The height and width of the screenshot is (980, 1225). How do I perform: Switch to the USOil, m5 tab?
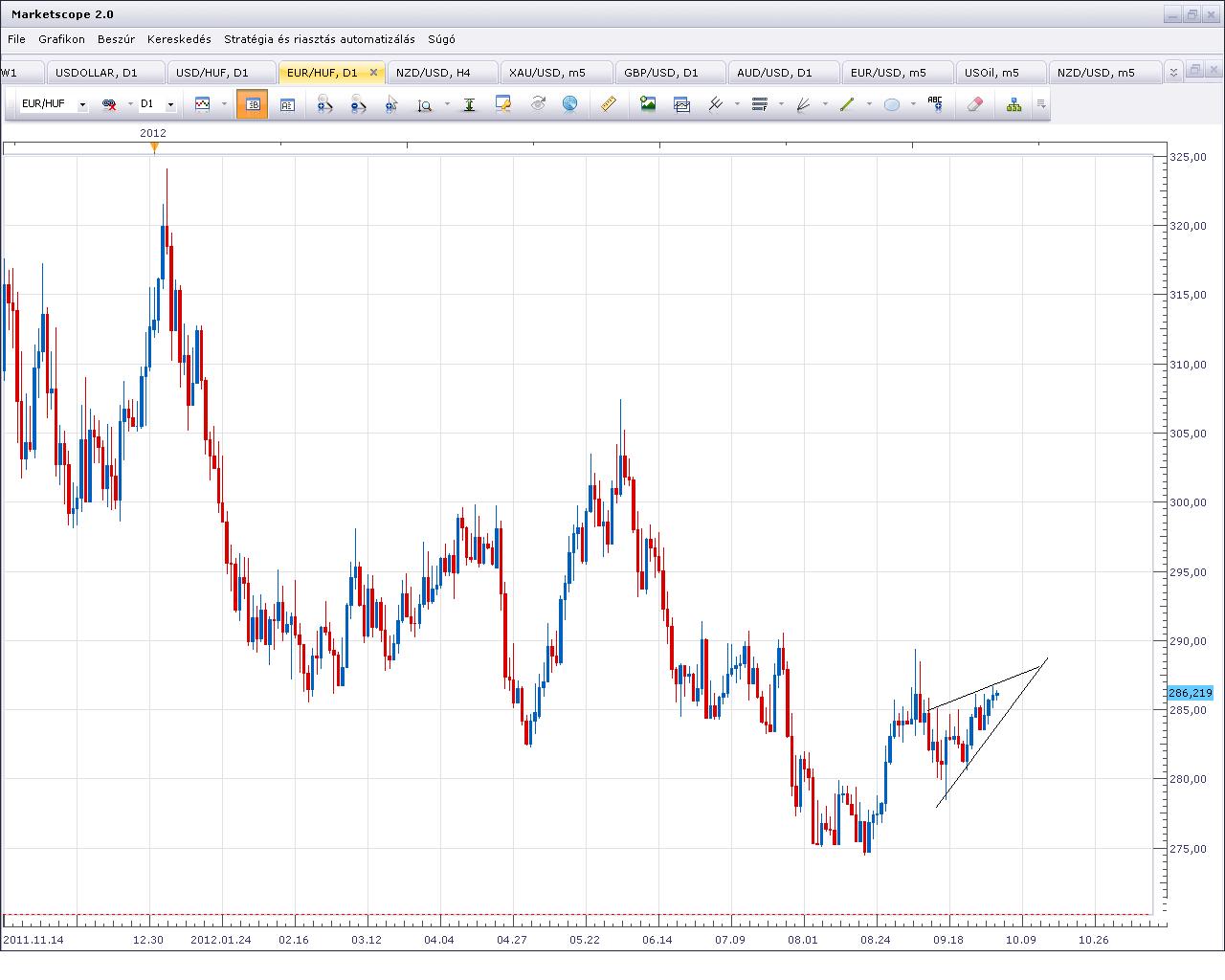click(x=1000, y=73)
